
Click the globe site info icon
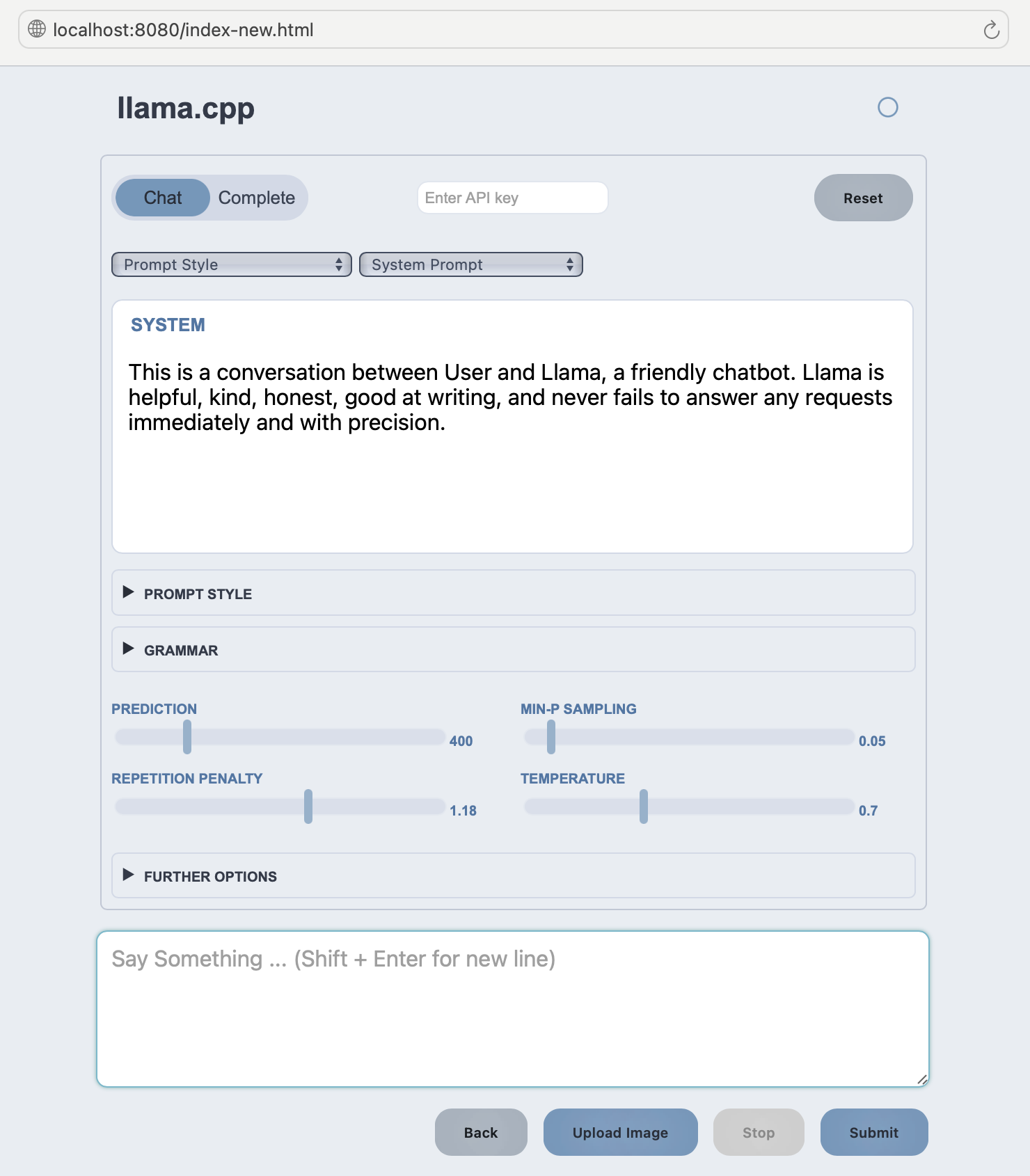37,29
